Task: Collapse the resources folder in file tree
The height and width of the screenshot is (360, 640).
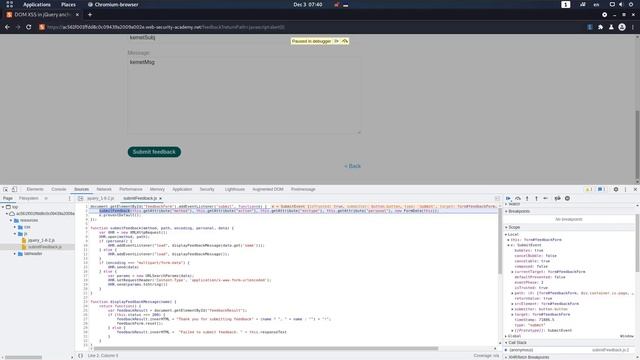Action: point(11,220)
